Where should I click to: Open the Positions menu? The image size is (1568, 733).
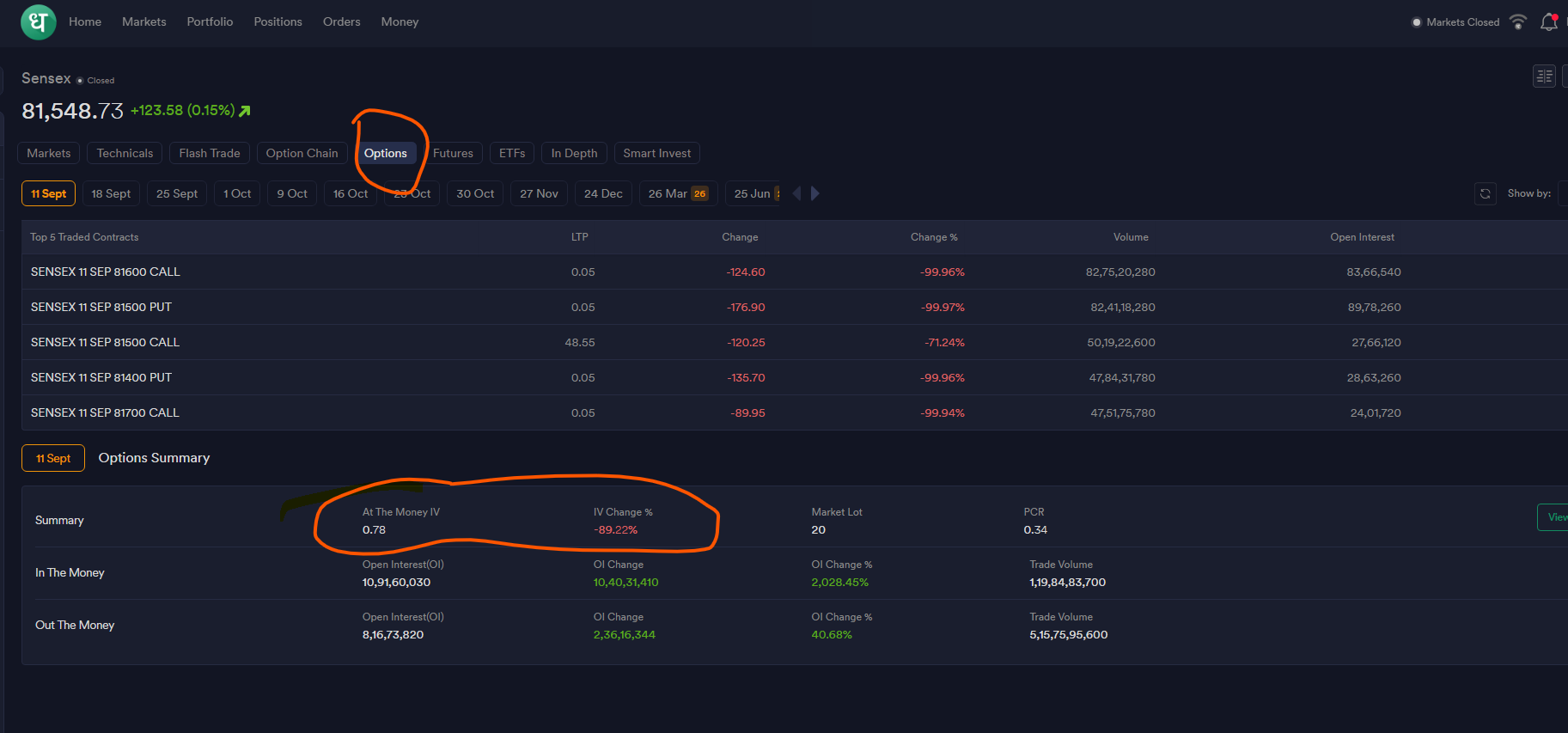278,21
